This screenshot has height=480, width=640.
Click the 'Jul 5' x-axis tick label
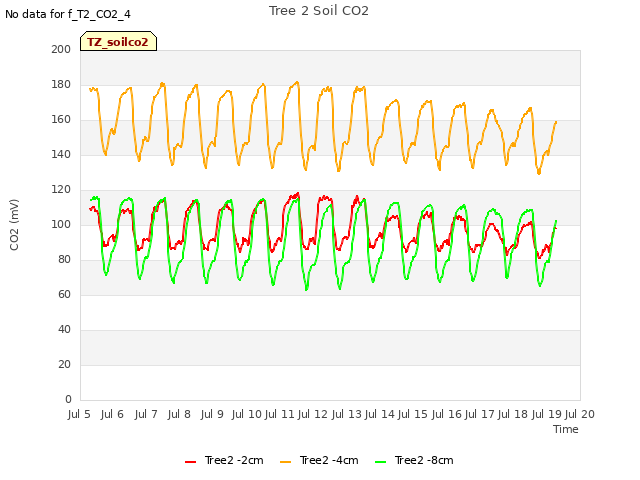coord(79,414)
